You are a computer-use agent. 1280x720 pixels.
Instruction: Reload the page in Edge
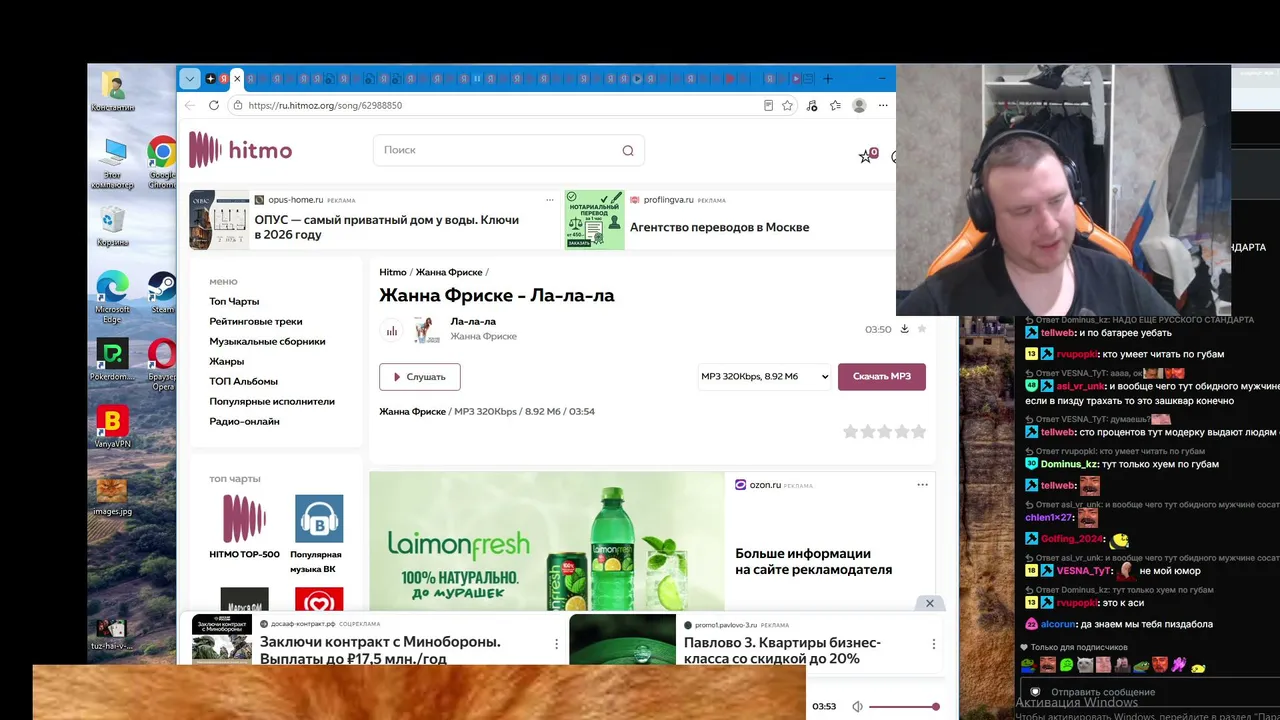[213, 105]
